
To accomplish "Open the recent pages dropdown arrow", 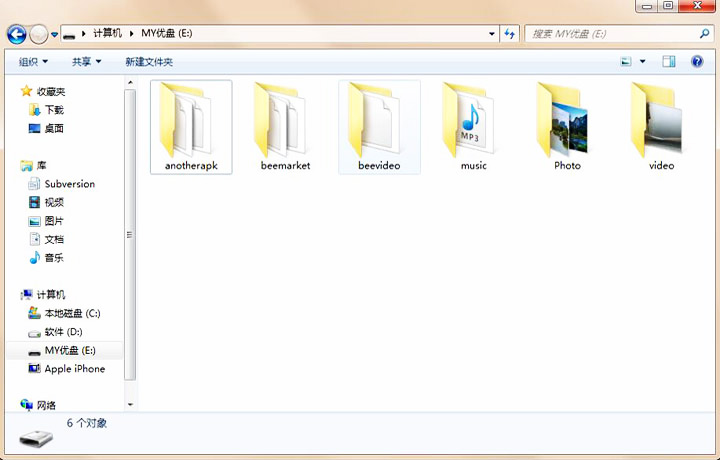I will (x=54, y=34).
